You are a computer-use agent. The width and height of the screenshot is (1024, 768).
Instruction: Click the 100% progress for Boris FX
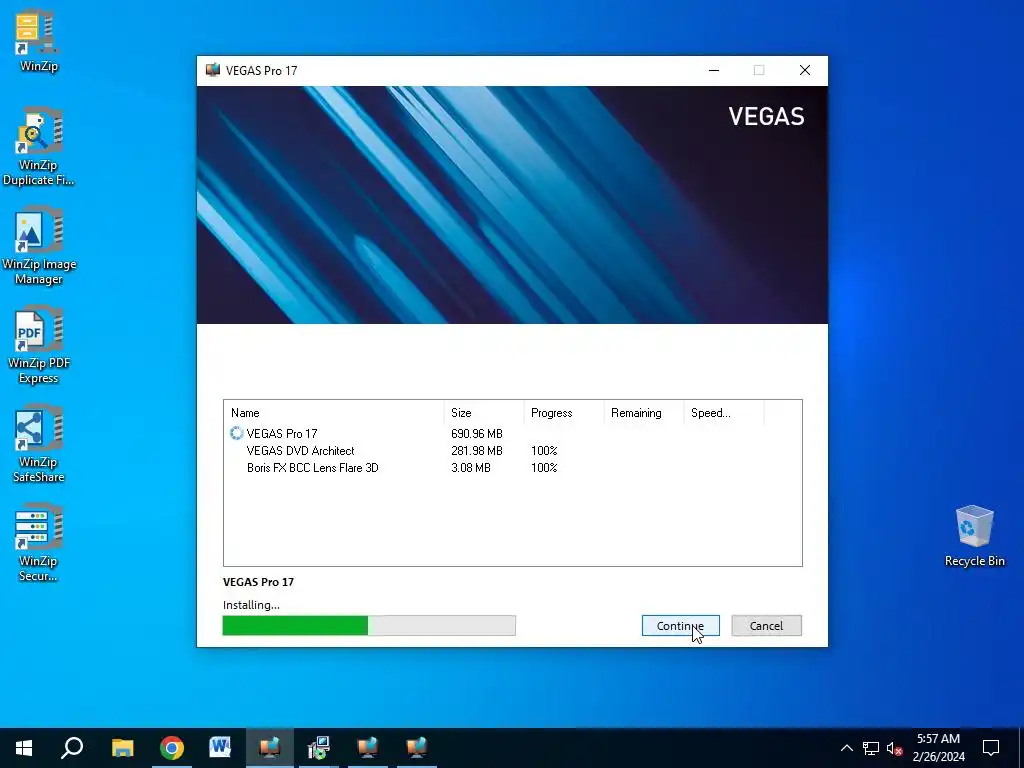tap(544, 468)
